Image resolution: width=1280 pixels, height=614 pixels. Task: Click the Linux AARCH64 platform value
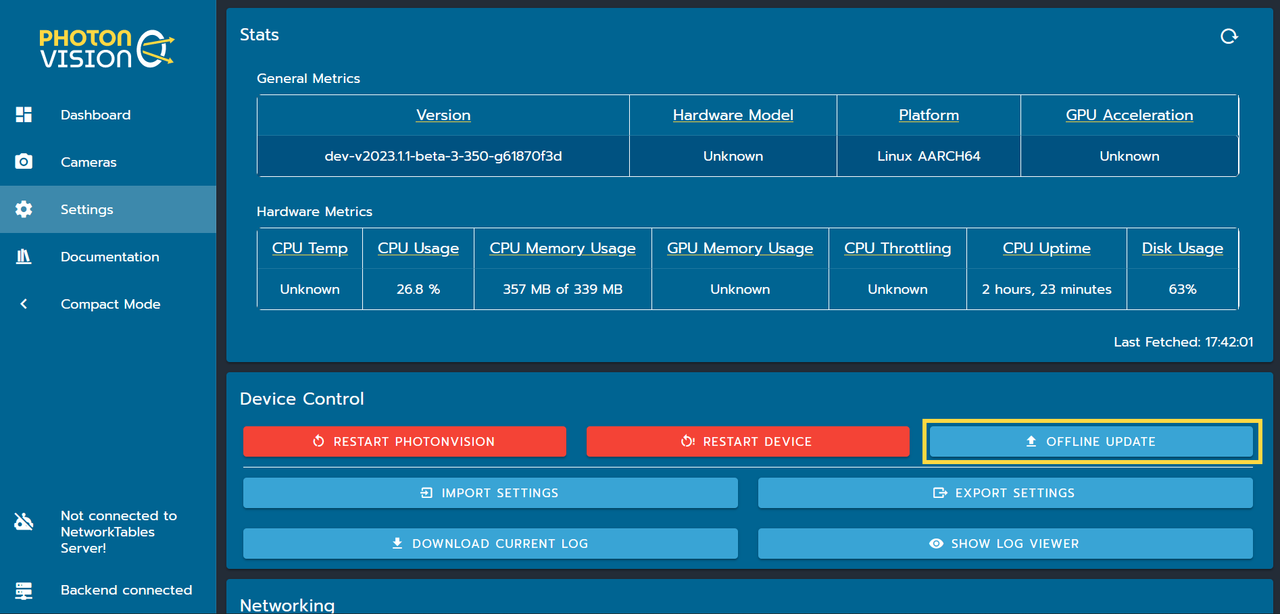click(x=929, y=156)
